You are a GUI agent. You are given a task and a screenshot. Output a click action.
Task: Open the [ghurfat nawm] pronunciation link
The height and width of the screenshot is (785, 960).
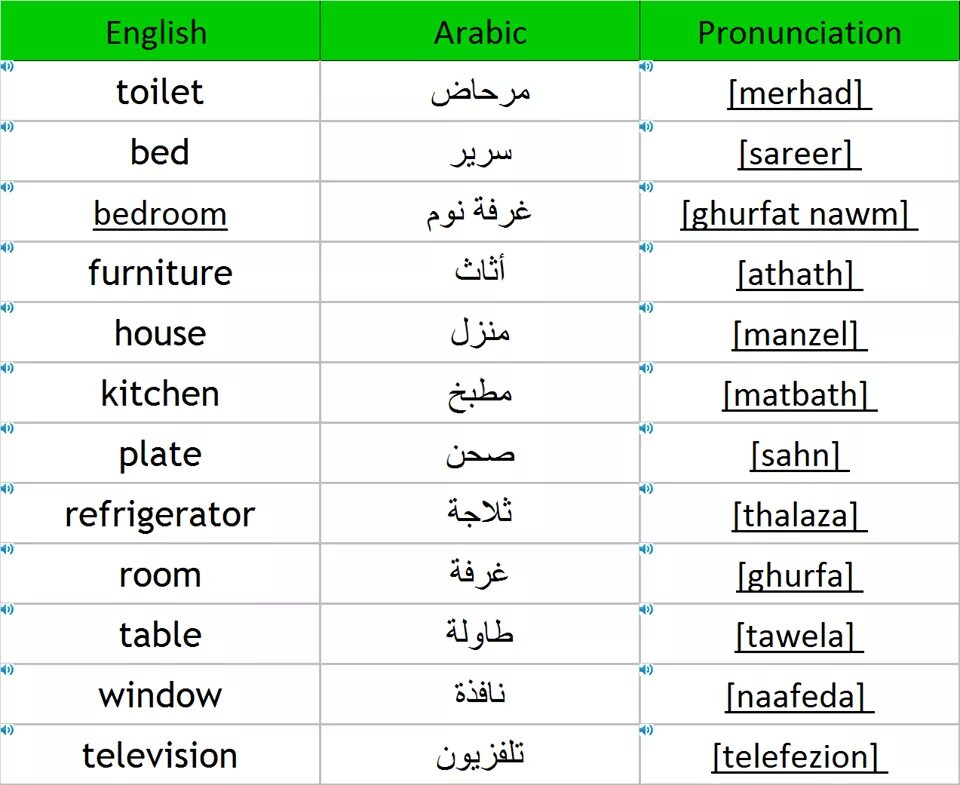point(799,214)
